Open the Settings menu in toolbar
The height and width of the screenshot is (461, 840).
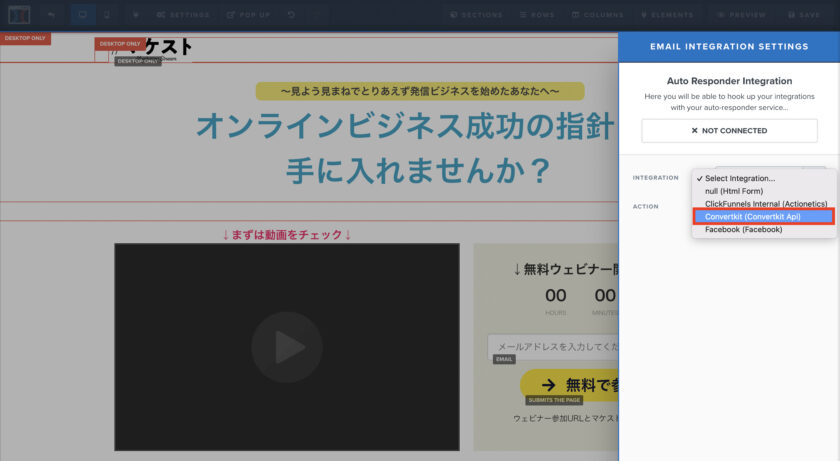click(x=183, y=15)
